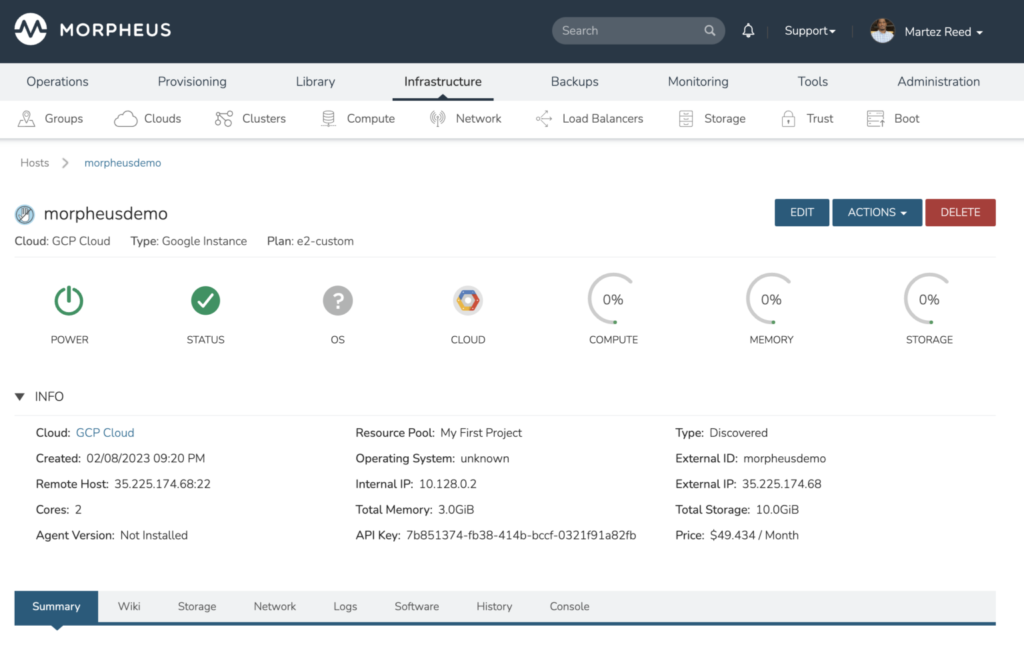The image size is (1024, 649).
Task: Click the Total Storage value 10.0GiB
Action: pos(777,510)
